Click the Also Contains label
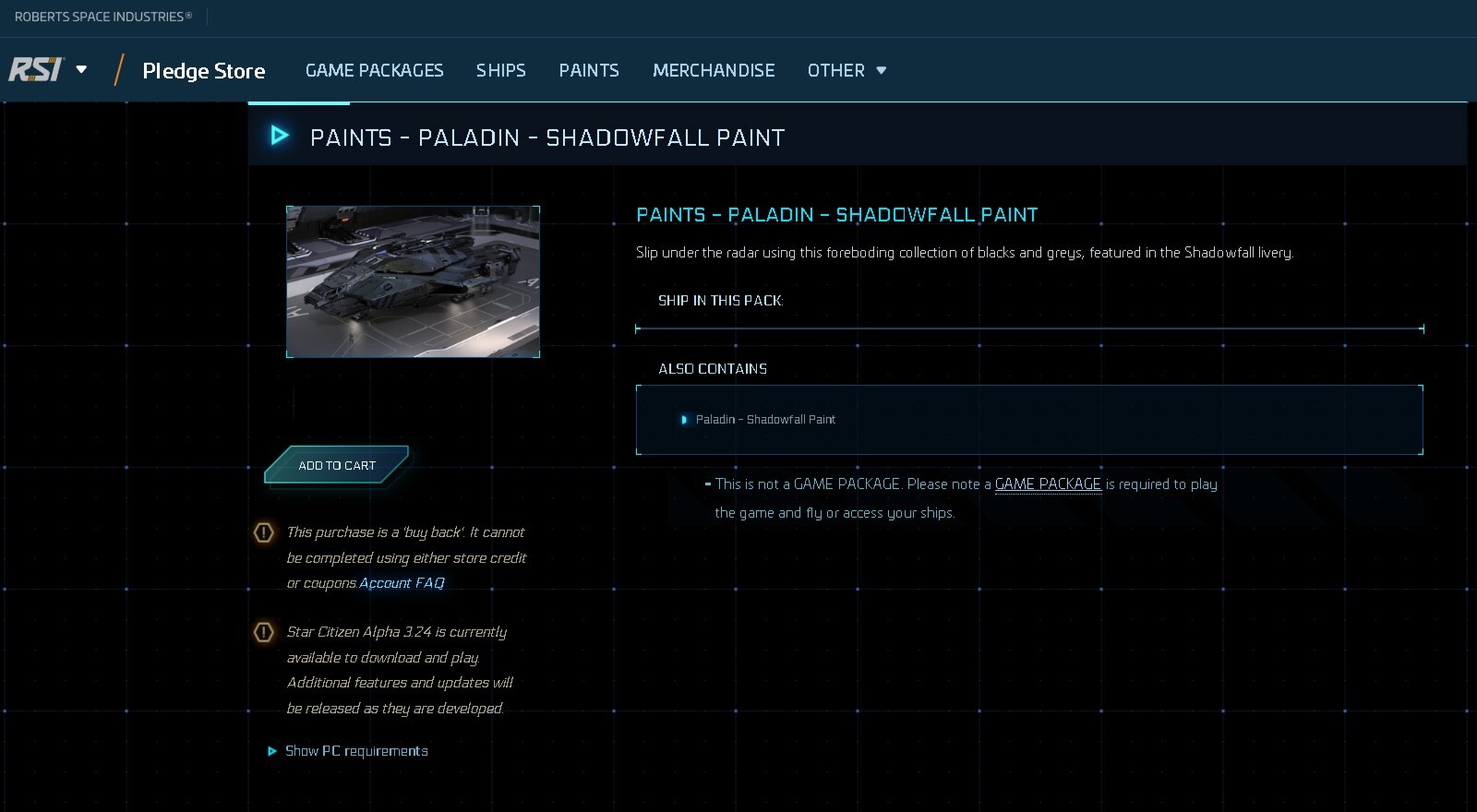Viewport: 1477px width, 812px height. (713, 369)
